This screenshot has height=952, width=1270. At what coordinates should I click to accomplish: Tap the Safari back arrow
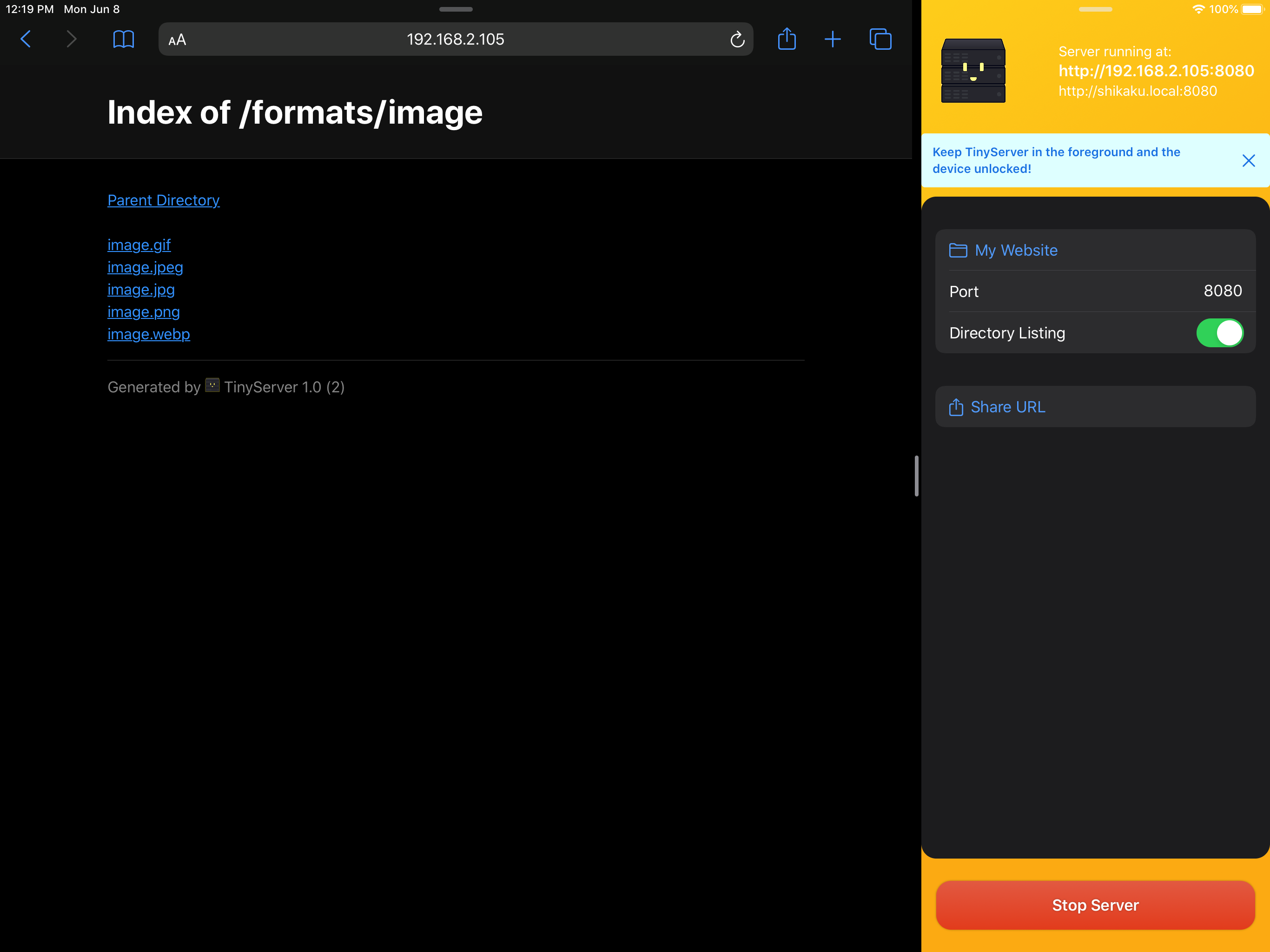pyautogui.click(x=26, y=39)
